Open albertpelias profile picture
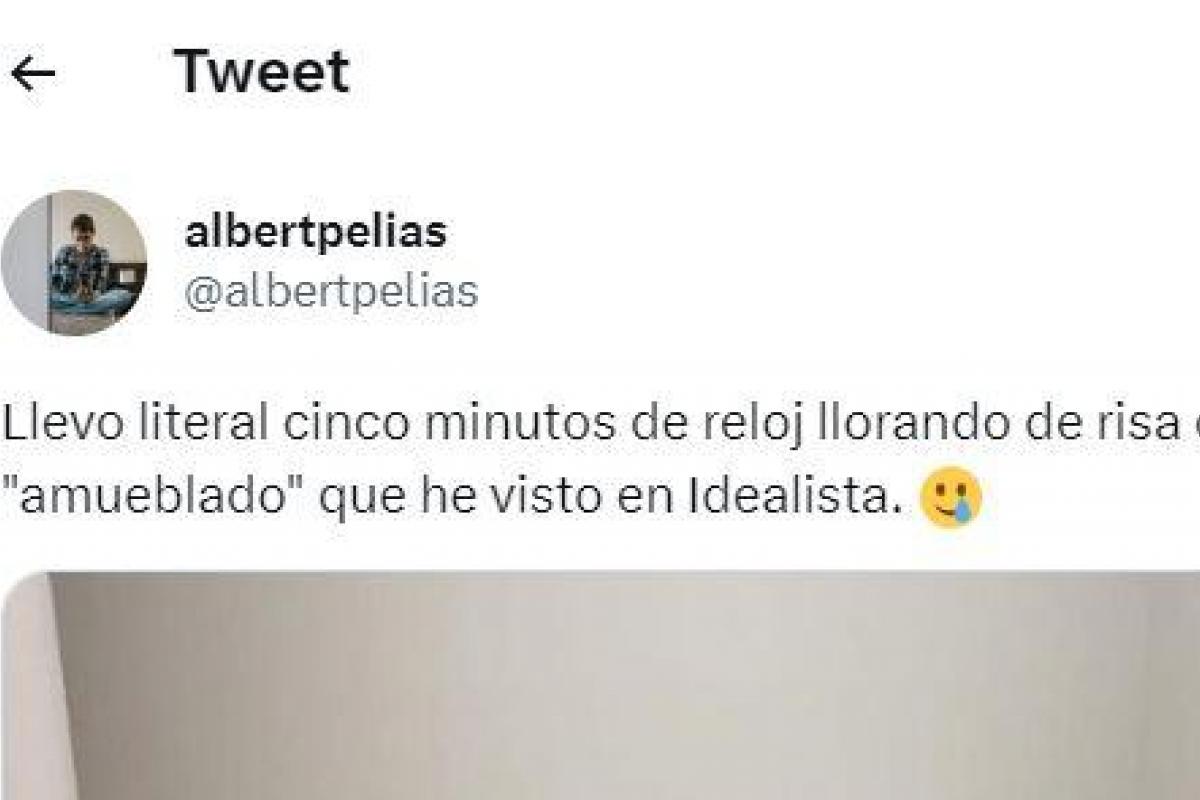 point(74,262)
